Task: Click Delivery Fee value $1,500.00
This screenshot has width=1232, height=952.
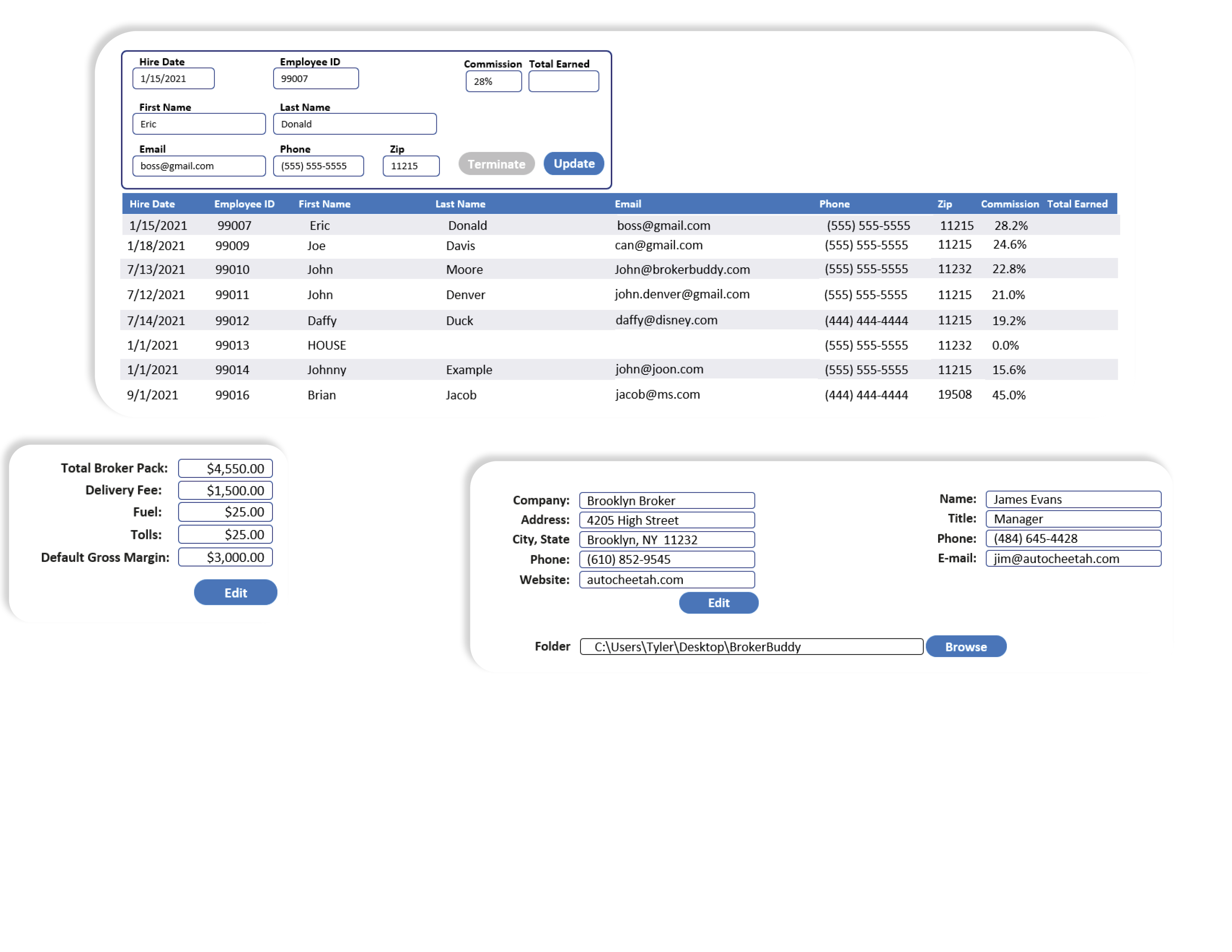Action: point(225,491)
